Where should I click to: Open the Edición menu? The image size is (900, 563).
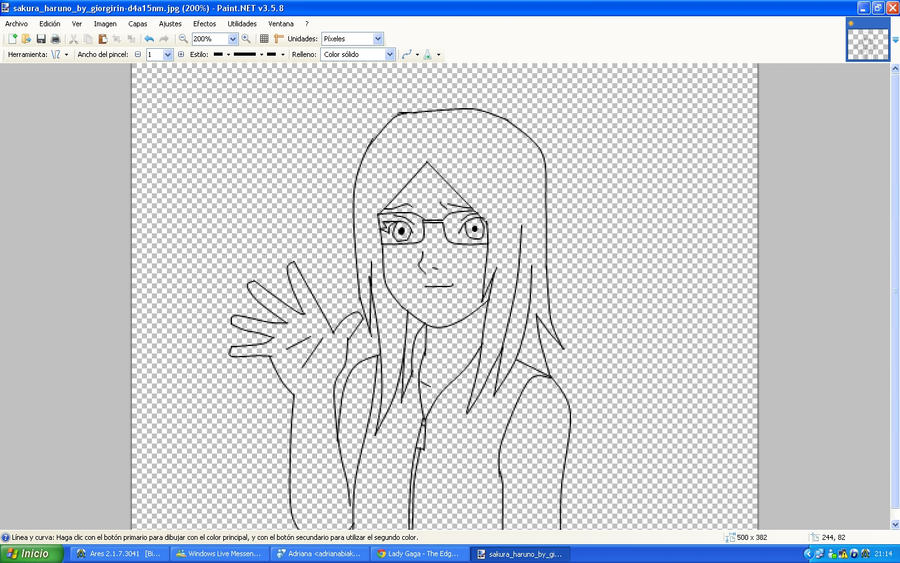pos(50,24)
